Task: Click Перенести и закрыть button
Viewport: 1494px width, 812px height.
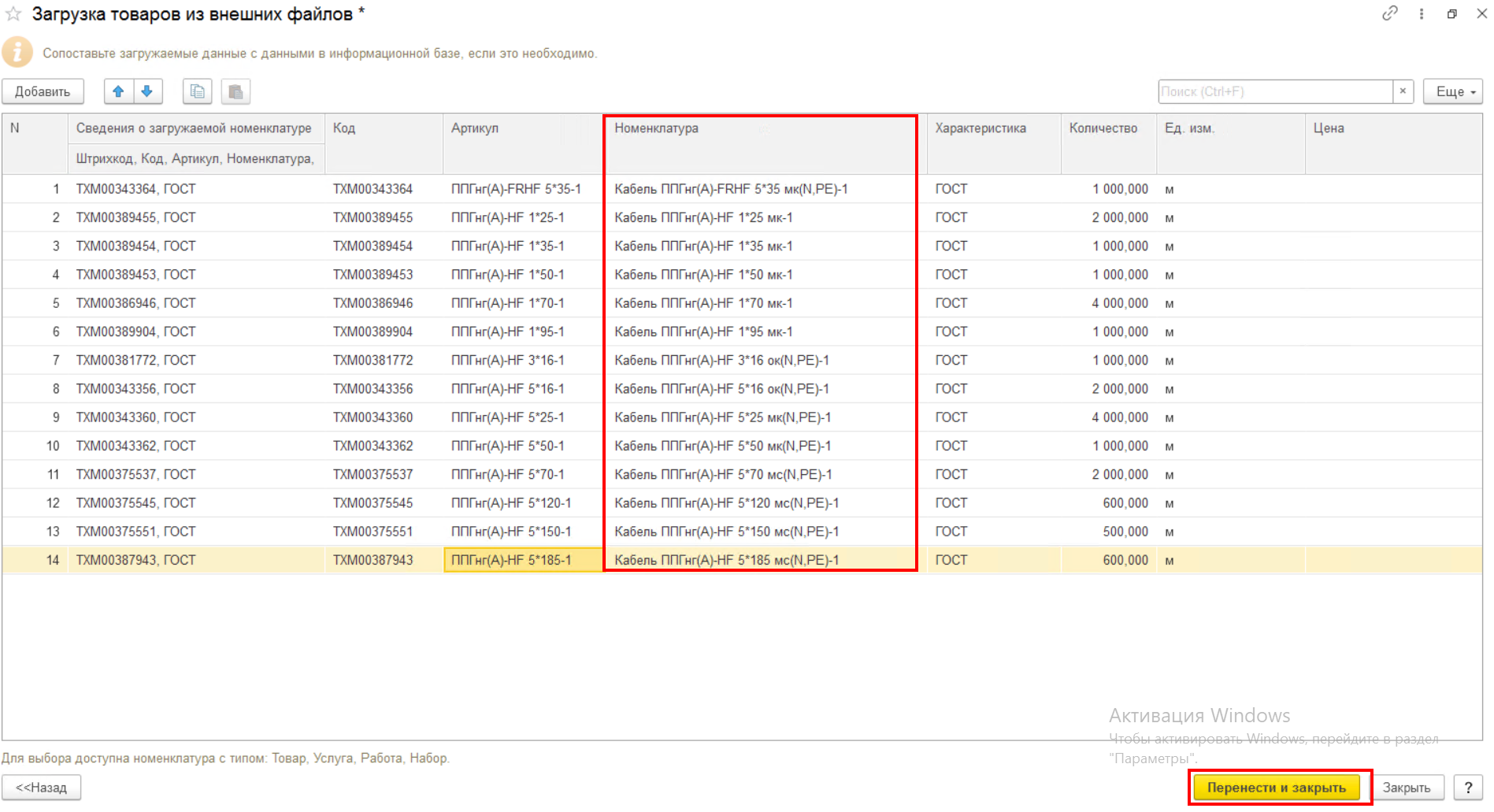Action: (x=1277, y=788)
